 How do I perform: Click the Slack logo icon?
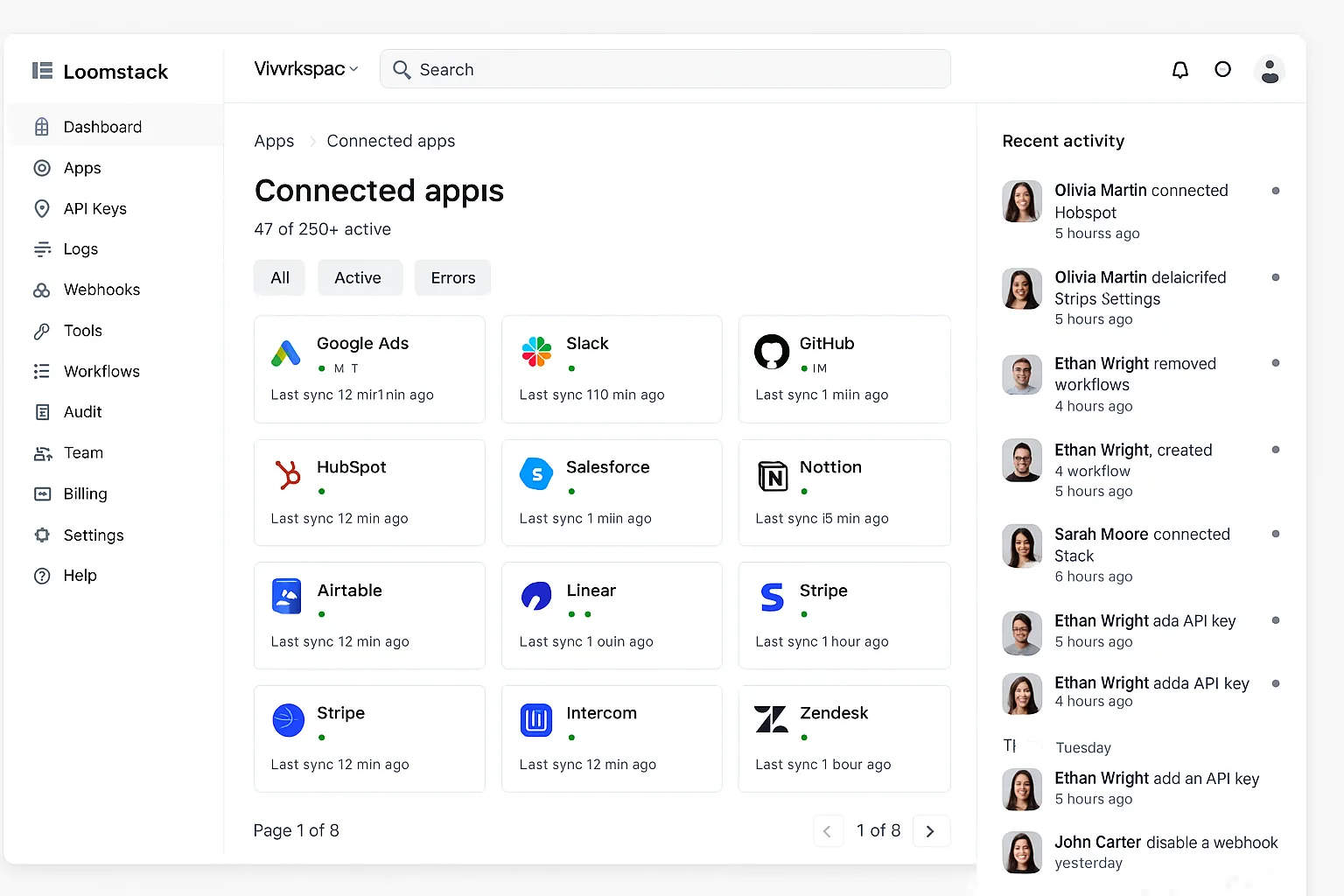coord(536,352)
